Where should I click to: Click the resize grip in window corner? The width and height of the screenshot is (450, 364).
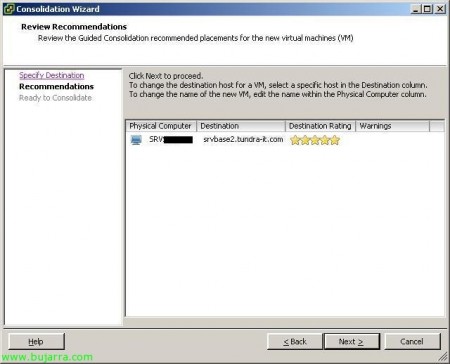[x=443, y=357]
